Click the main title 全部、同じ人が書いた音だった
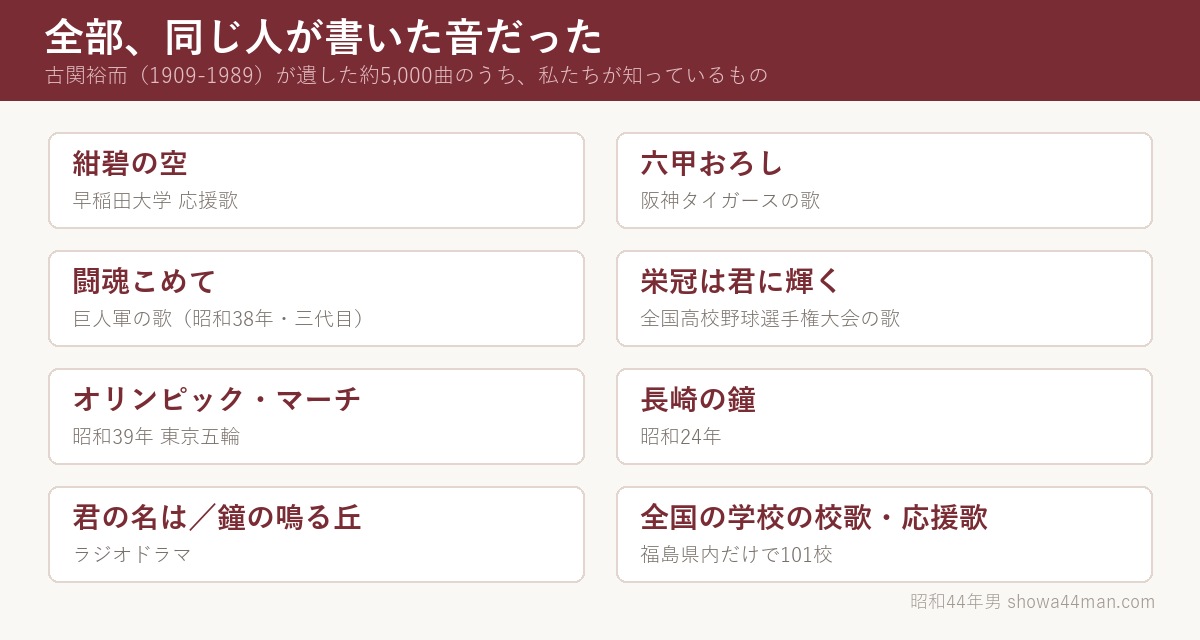The height and width of the screenshot is (640, 1200). [x=324, y=37]
